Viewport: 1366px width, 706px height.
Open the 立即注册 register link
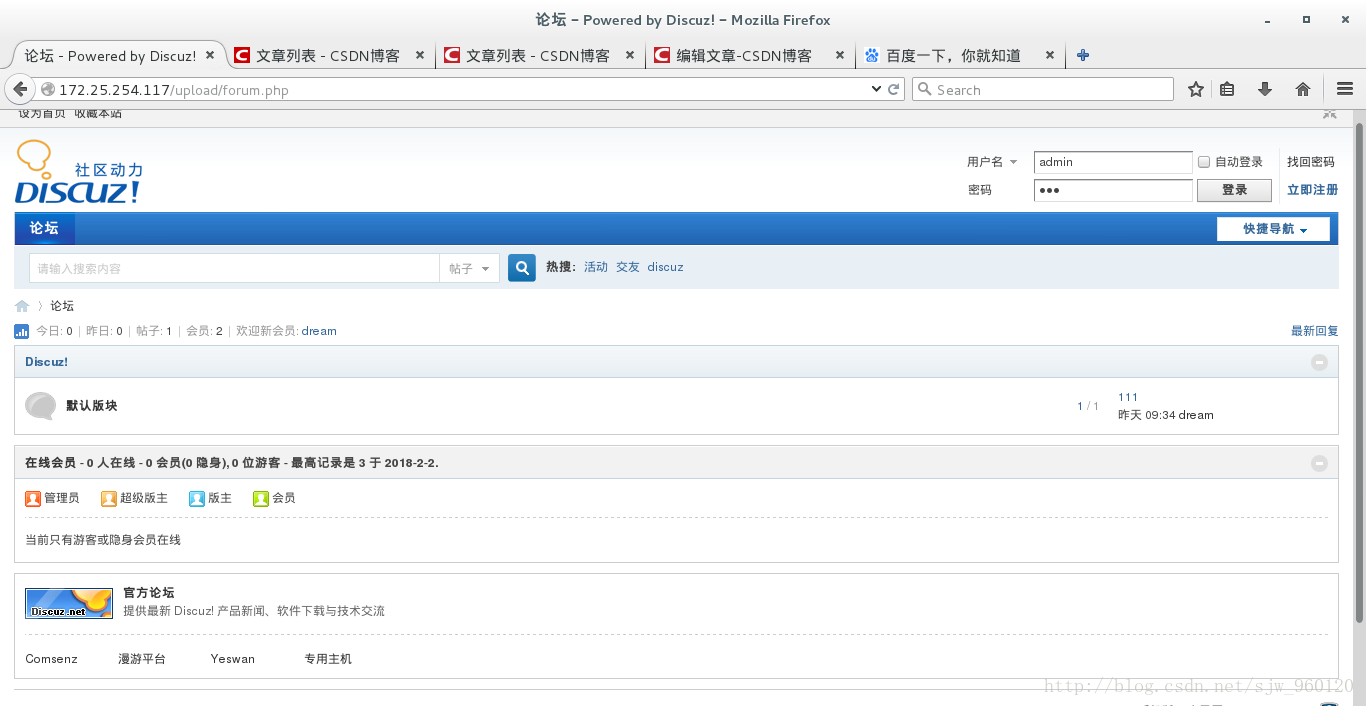coord(1312,190)
